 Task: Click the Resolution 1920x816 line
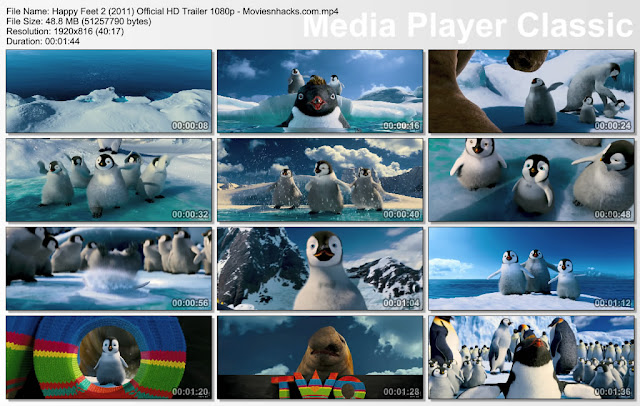[x=65, y=31]
